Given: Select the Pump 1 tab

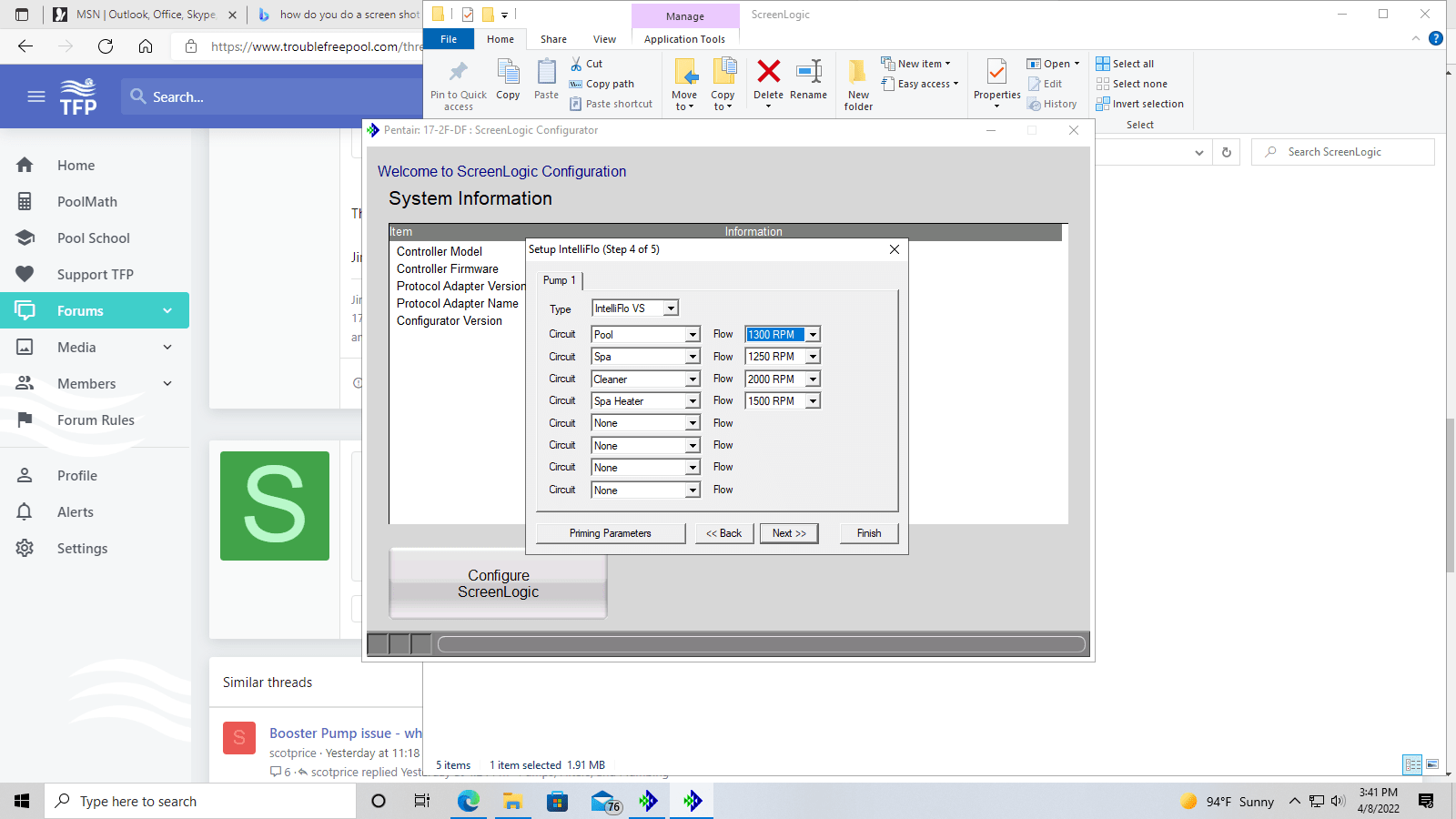Looking at the screenshot, I should click(560, 280).
